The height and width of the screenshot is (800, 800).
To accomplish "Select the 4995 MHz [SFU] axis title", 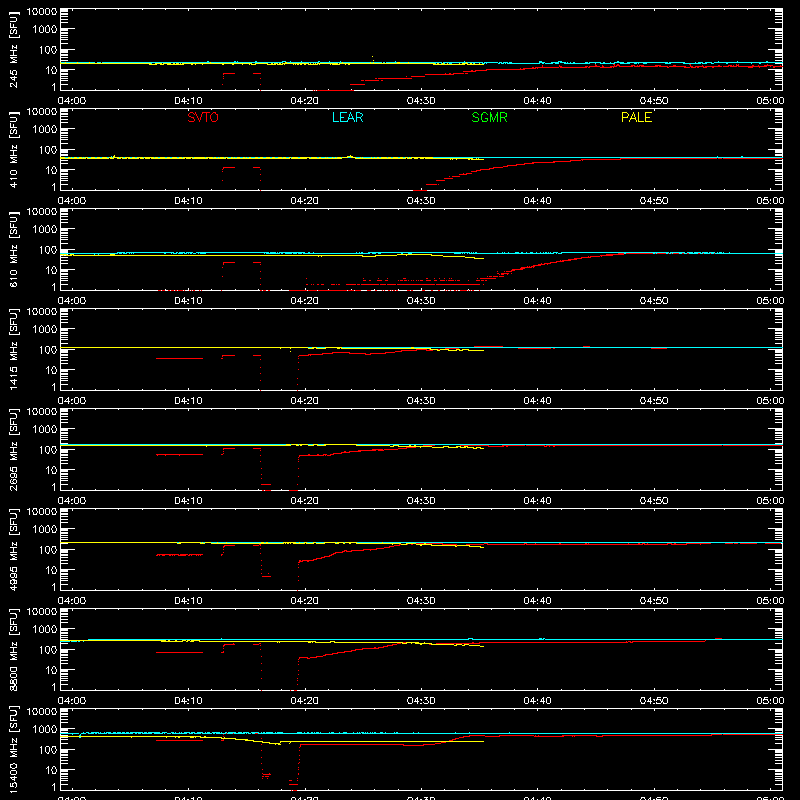I will [x=13, y=549].
